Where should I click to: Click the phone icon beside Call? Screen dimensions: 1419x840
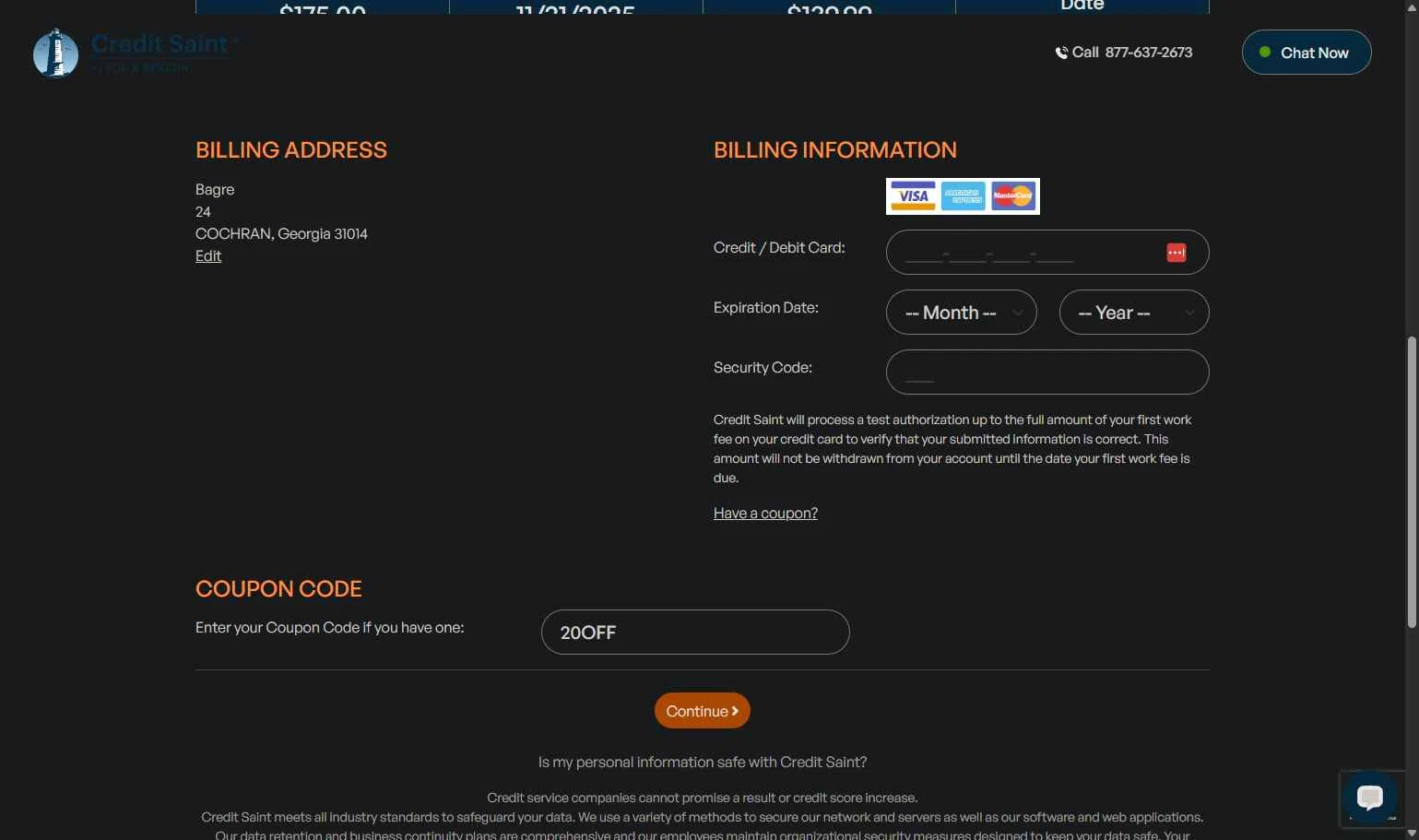click(x=1061, y=53)
